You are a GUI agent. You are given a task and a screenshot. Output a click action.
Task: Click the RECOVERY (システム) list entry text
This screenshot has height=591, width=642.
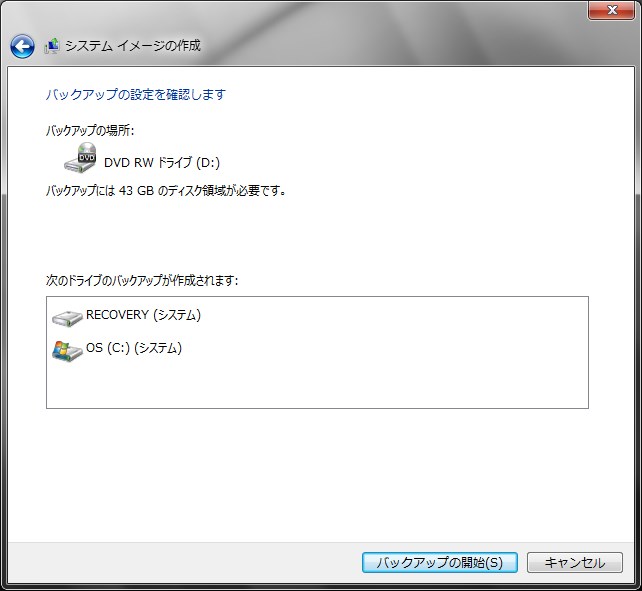tap(143, 315)
